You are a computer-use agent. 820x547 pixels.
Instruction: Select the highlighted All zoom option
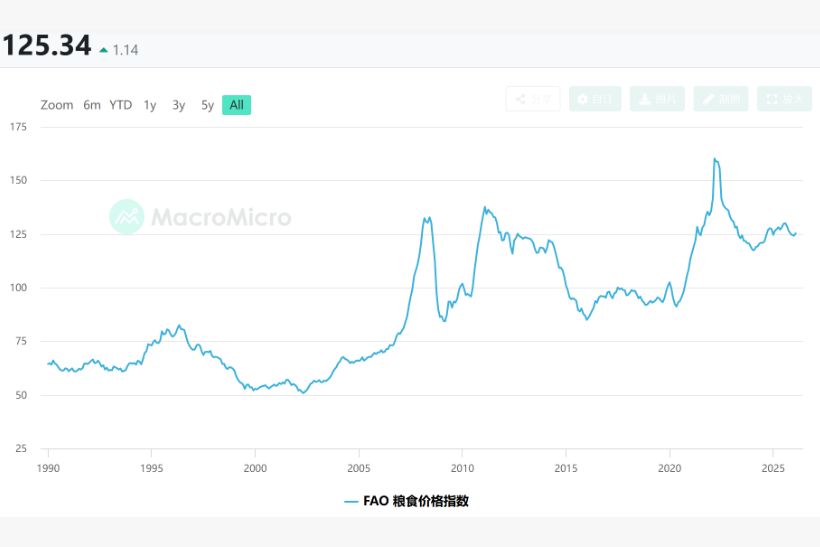[x=236, y=105]
